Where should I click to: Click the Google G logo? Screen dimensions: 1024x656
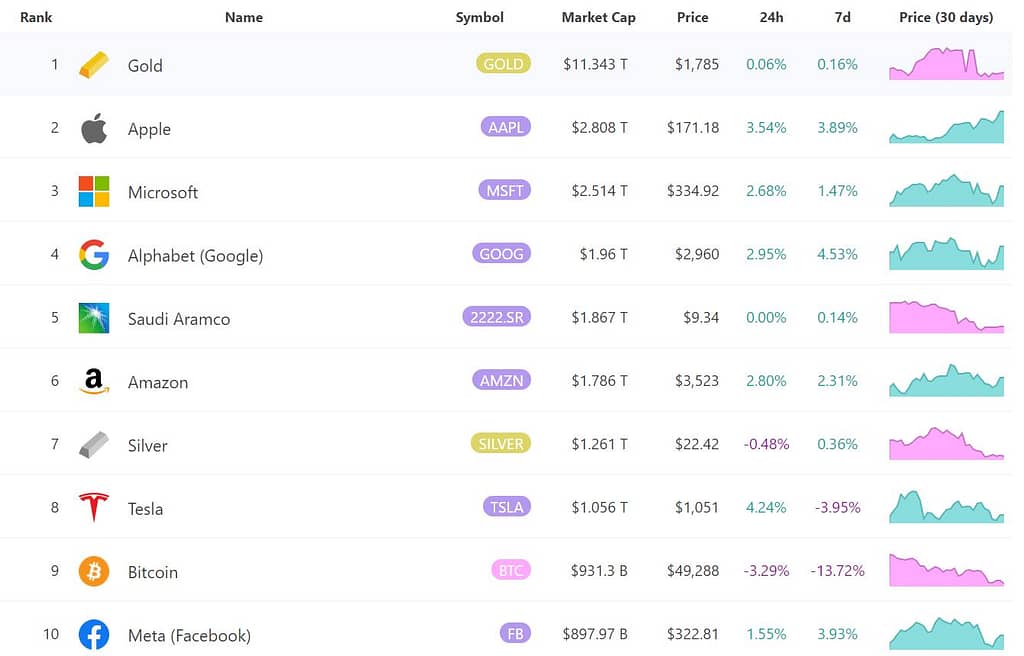(x=94, y=255)
